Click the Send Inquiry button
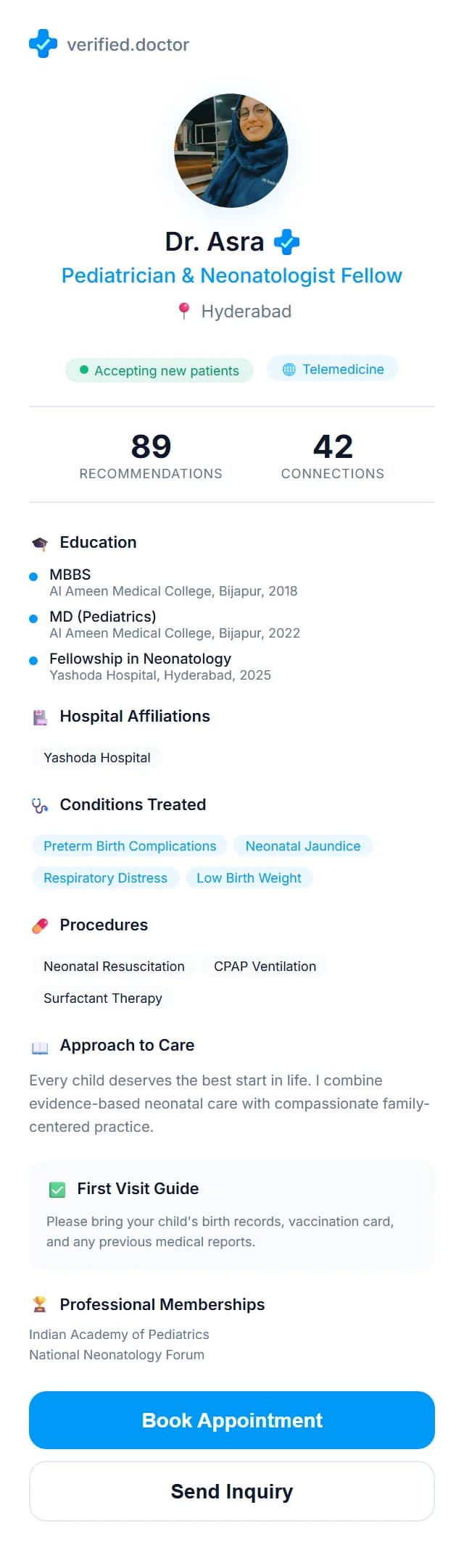464x1568 pixels. 231,1490
